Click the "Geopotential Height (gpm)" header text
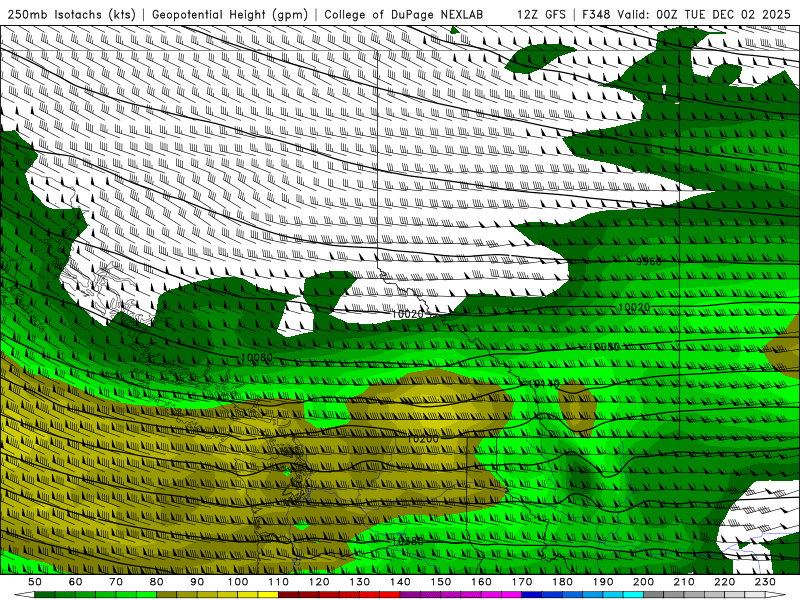800x600 pixels. click(230, 14)
